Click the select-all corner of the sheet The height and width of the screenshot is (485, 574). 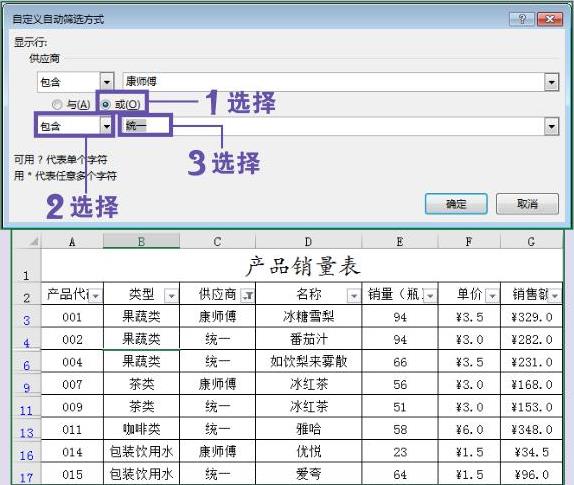click(26, 241)
